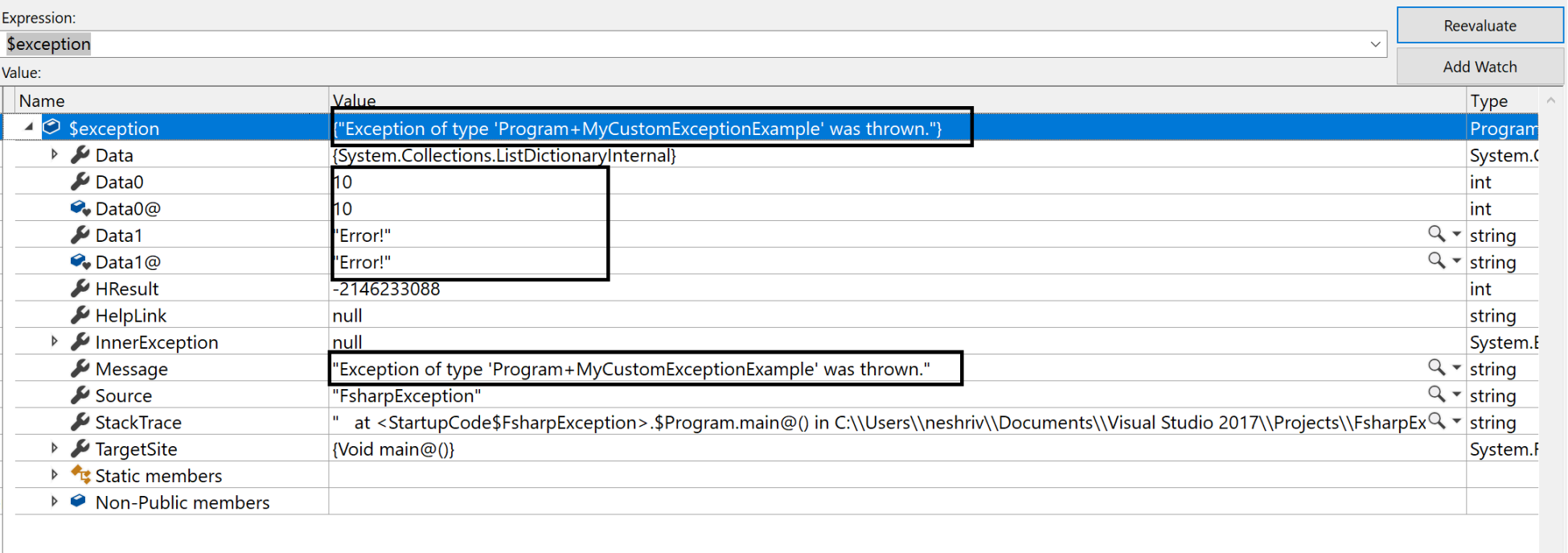The height and width of the screenshot is (553, 1568).
Task: Click the scrollbar up arrow
Action: point(1551,100)
